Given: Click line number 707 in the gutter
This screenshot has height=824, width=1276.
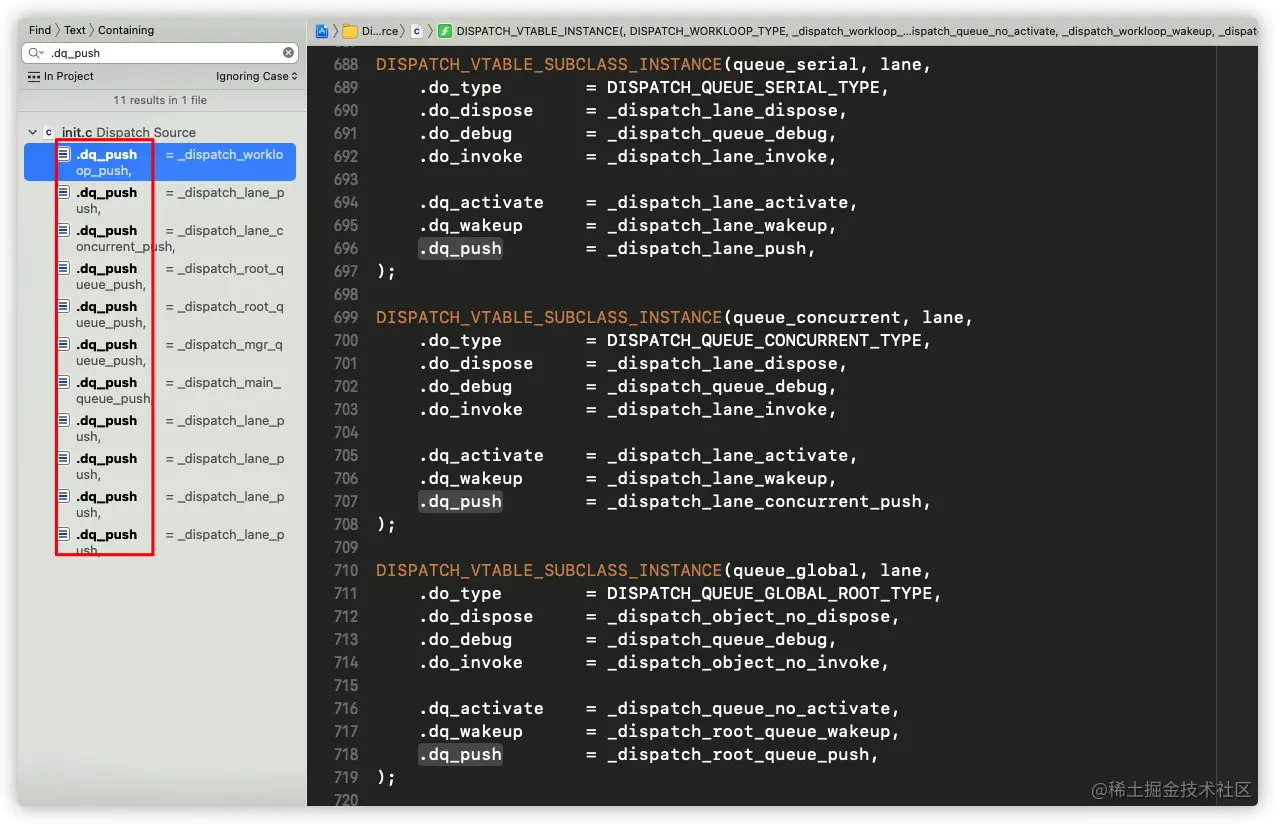Looking at the screenshot, I should [x=346, y=502].
